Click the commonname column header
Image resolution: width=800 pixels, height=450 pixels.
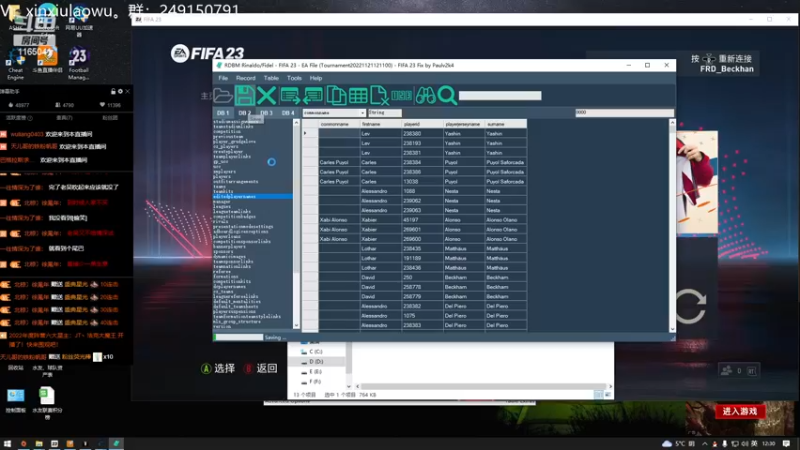pyautogui.click(x=339, y=124)
